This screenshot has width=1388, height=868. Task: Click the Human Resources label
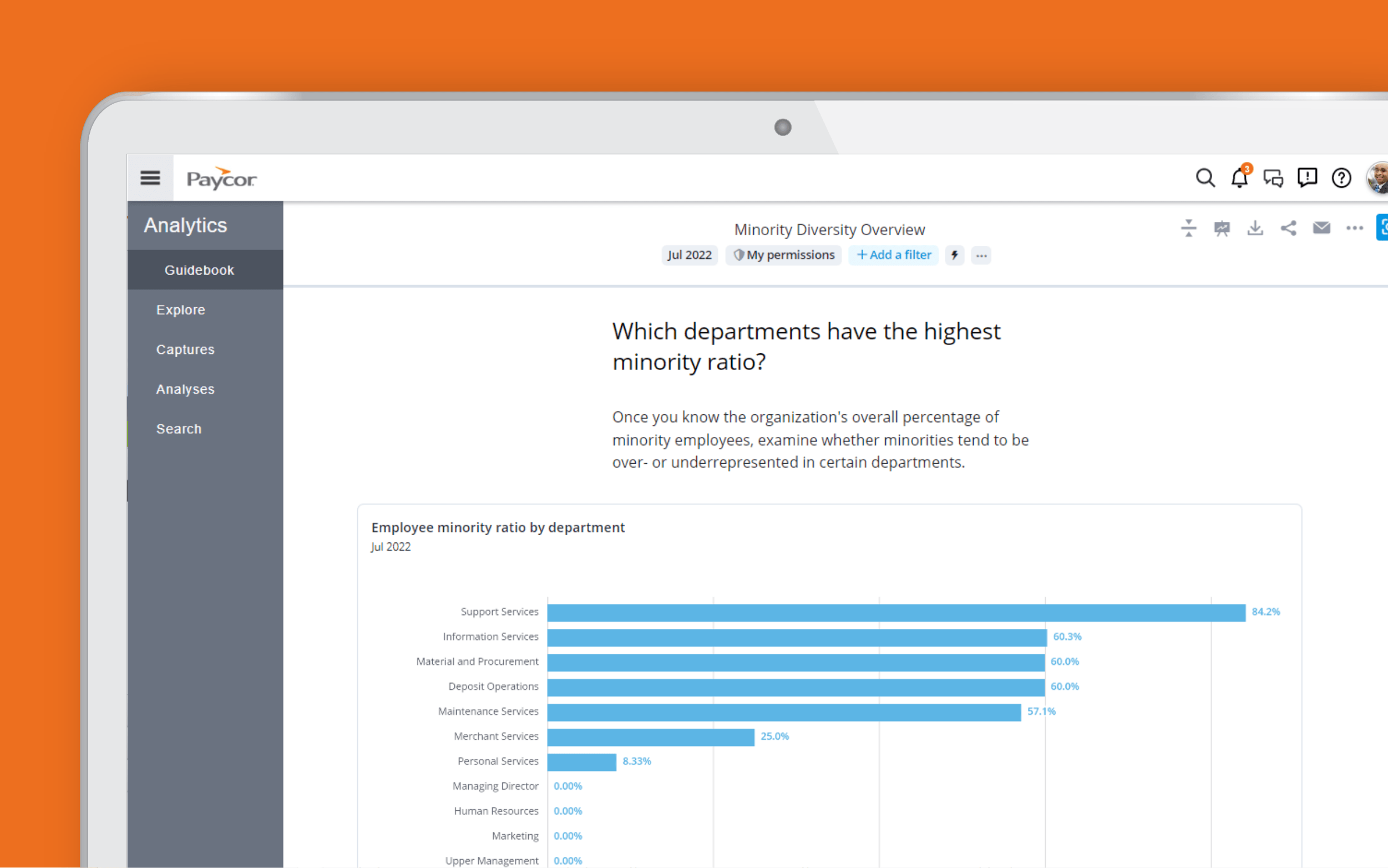(496, 810)
